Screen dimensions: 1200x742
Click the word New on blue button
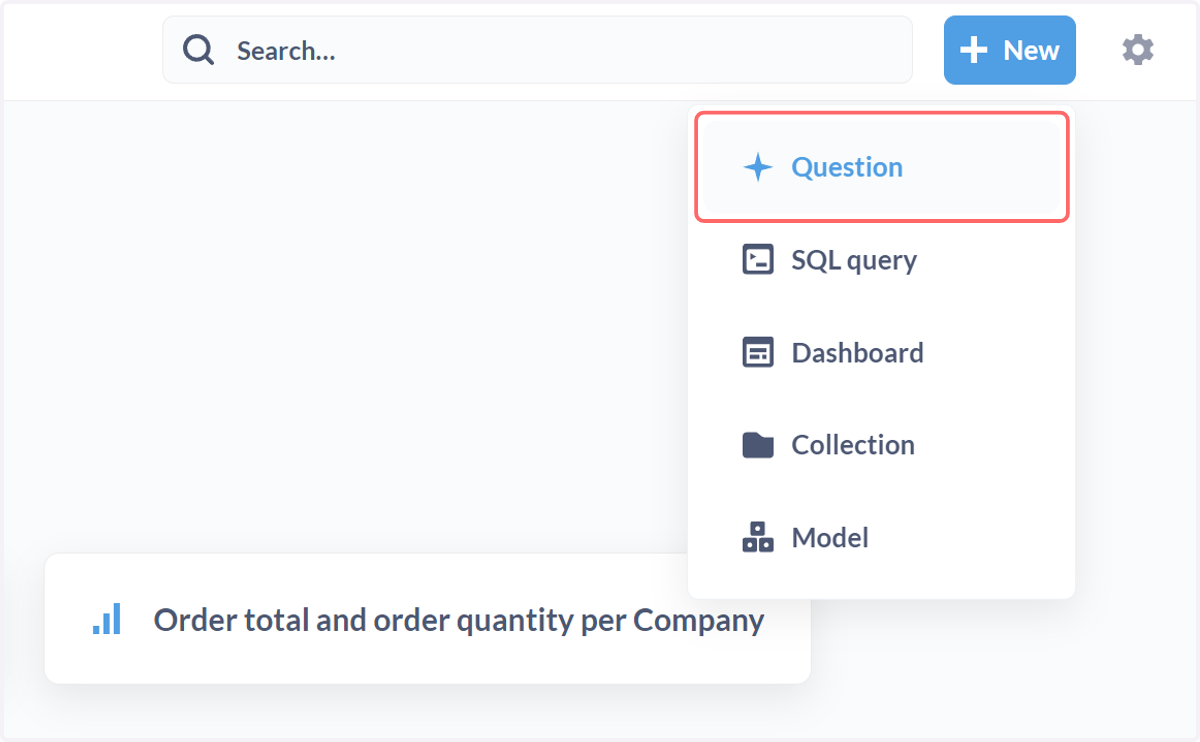[x=1031, y=51]
